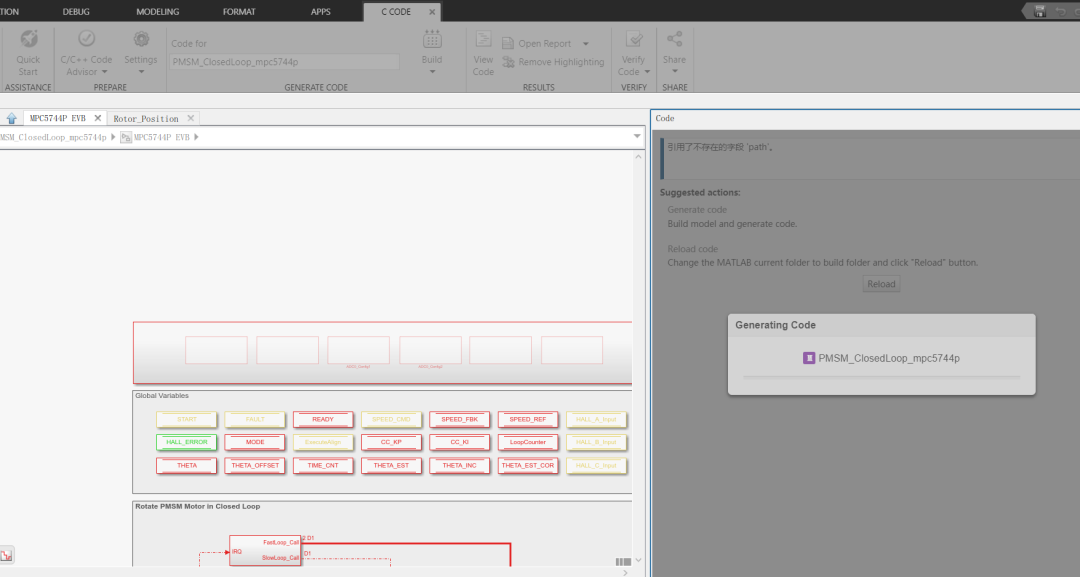Screen dimensions: 1080x577
Task: Click the viewmarks strip icon at canvas corner
Action: [623, 561]
